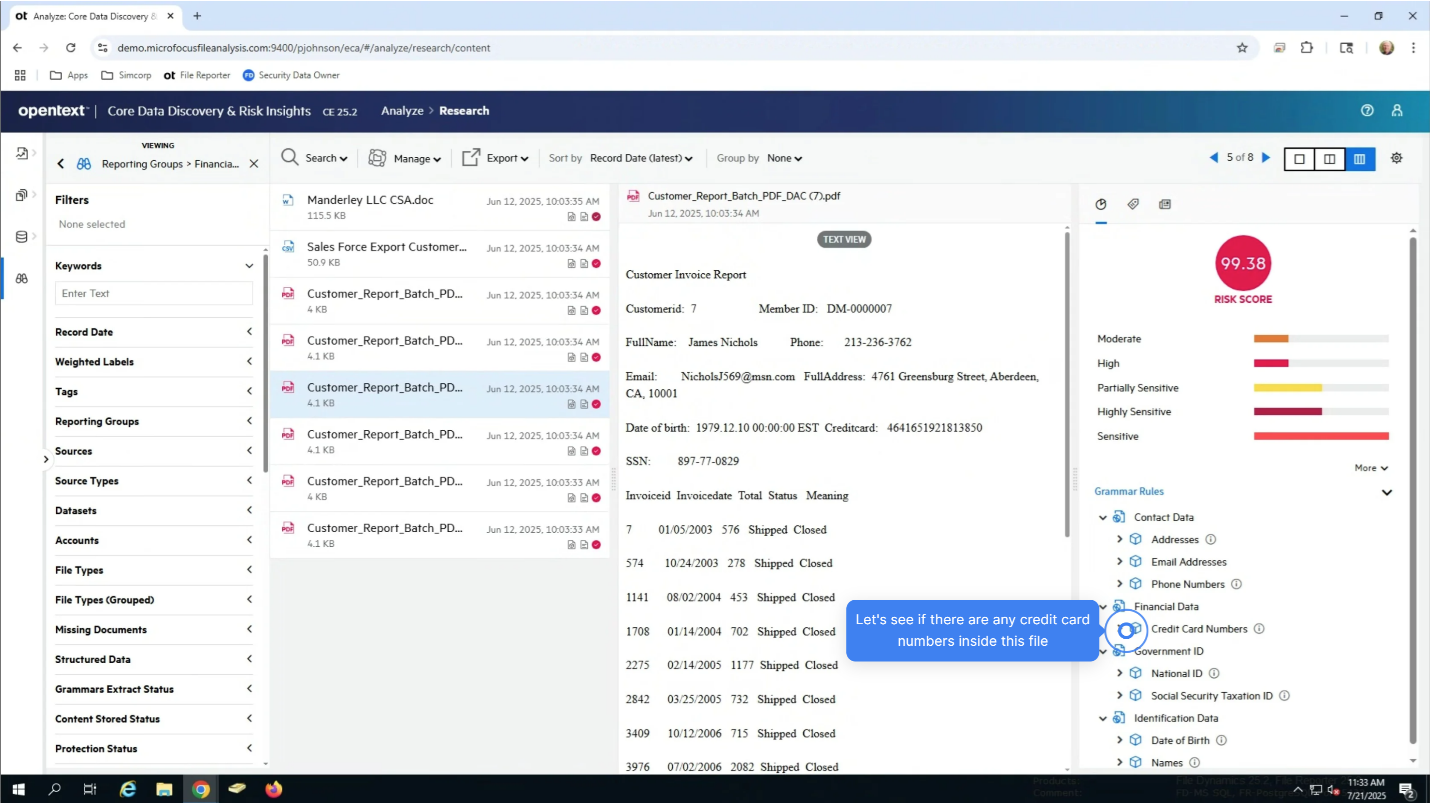1430x803 pixels.
Task: Open the metadata card icon in the right panel
Action: click(1165, 204)
